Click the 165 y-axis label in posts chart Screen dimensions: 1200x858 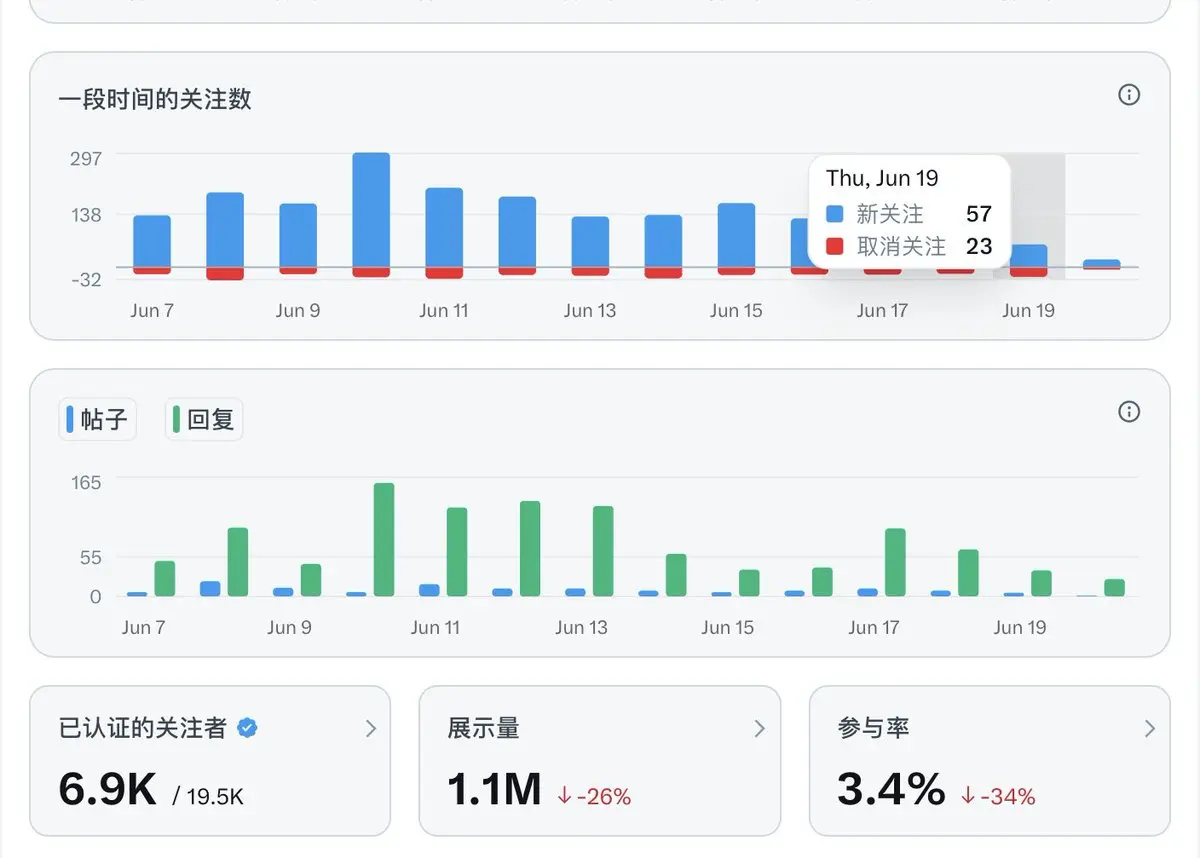[x=86, y=482]
